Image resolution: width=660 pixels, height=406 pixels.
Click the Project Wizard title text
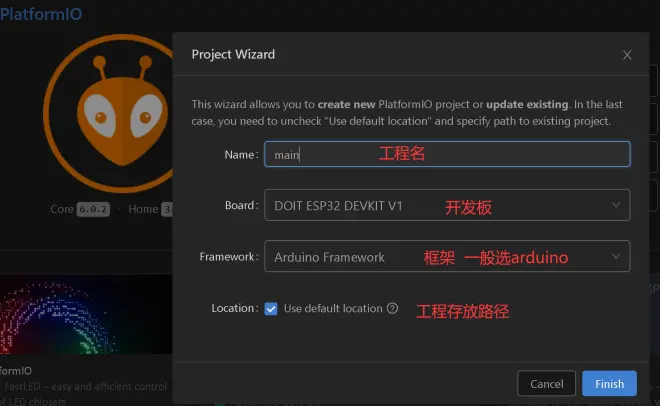pyautogui.click(x=233, y=54)
